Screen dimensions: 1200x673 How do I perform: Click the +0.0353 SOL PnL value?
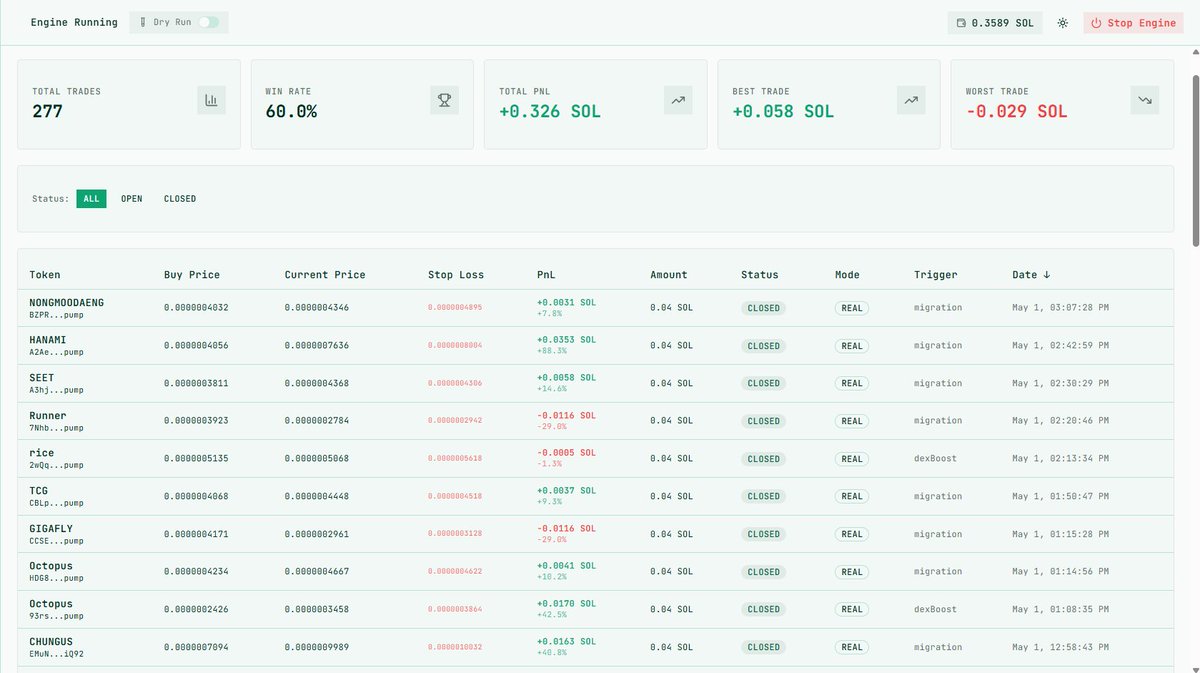(x=566, y=340)
